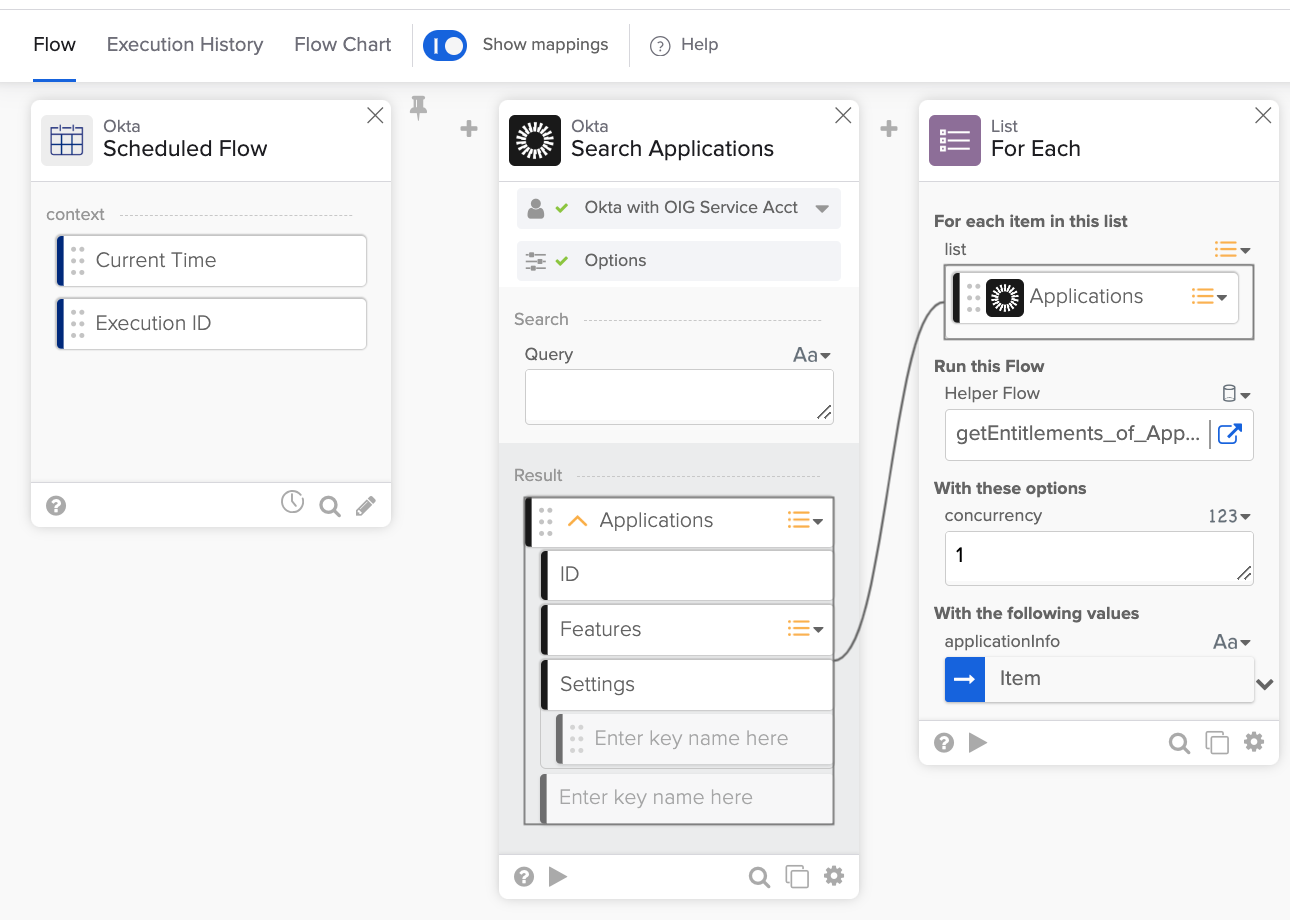The width and height of the screenshot is (1290, 920).
Task: Close the Scheduled Flow card
Action: [375, 116]
